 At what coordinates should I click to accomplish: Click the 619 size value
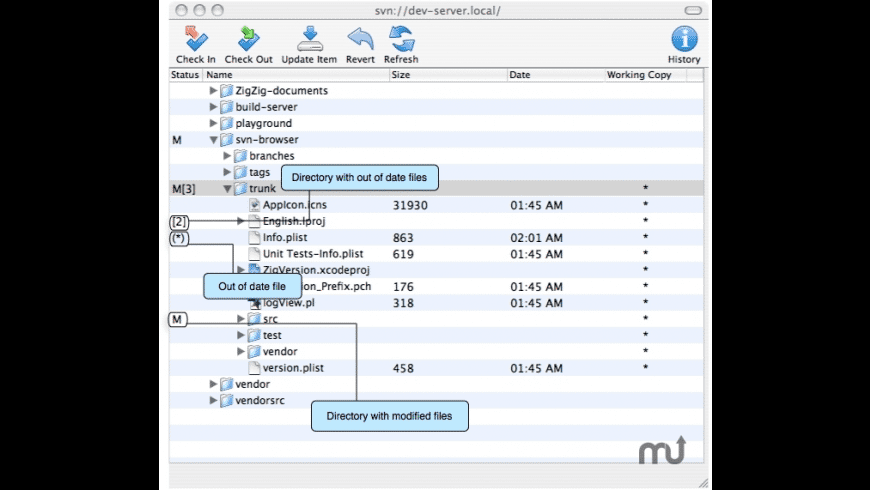[403, 254]
